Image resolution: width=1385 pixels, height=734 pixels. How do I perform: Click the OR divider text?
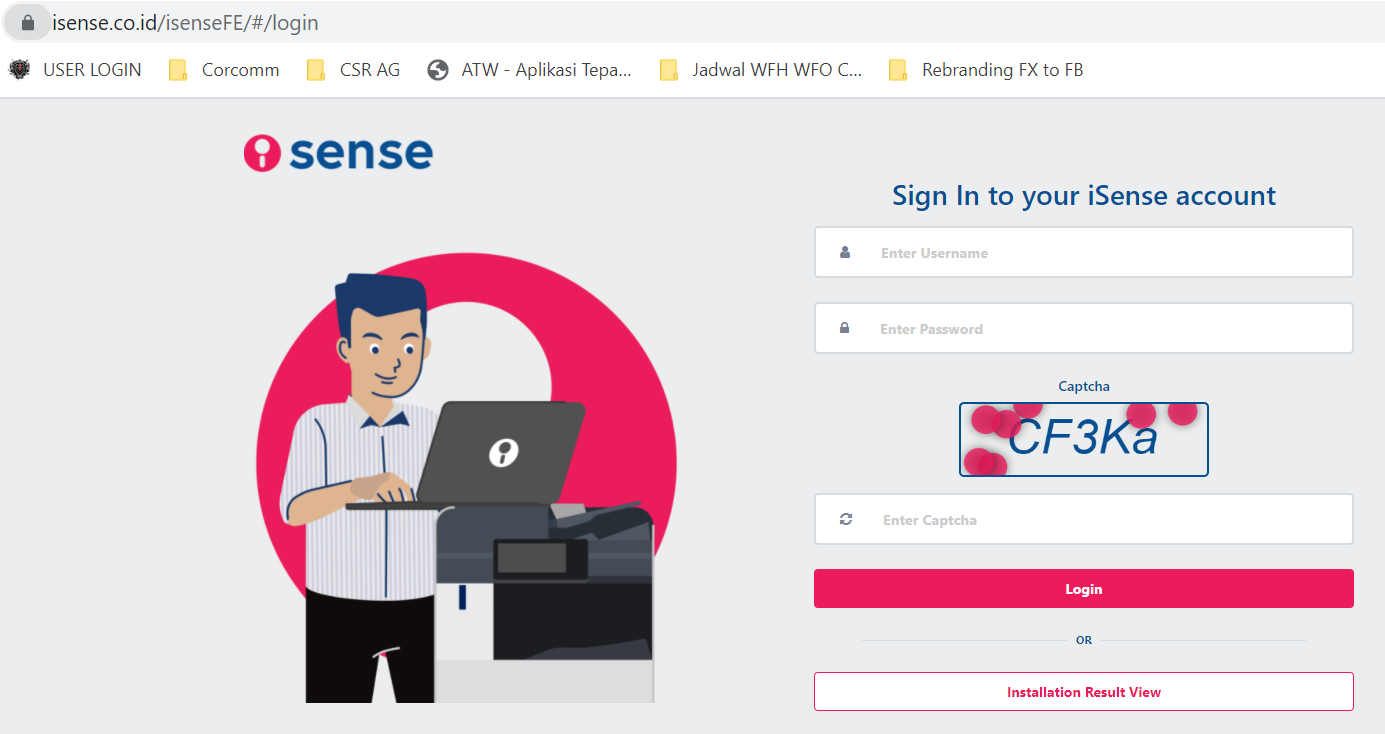[1084, 640]
